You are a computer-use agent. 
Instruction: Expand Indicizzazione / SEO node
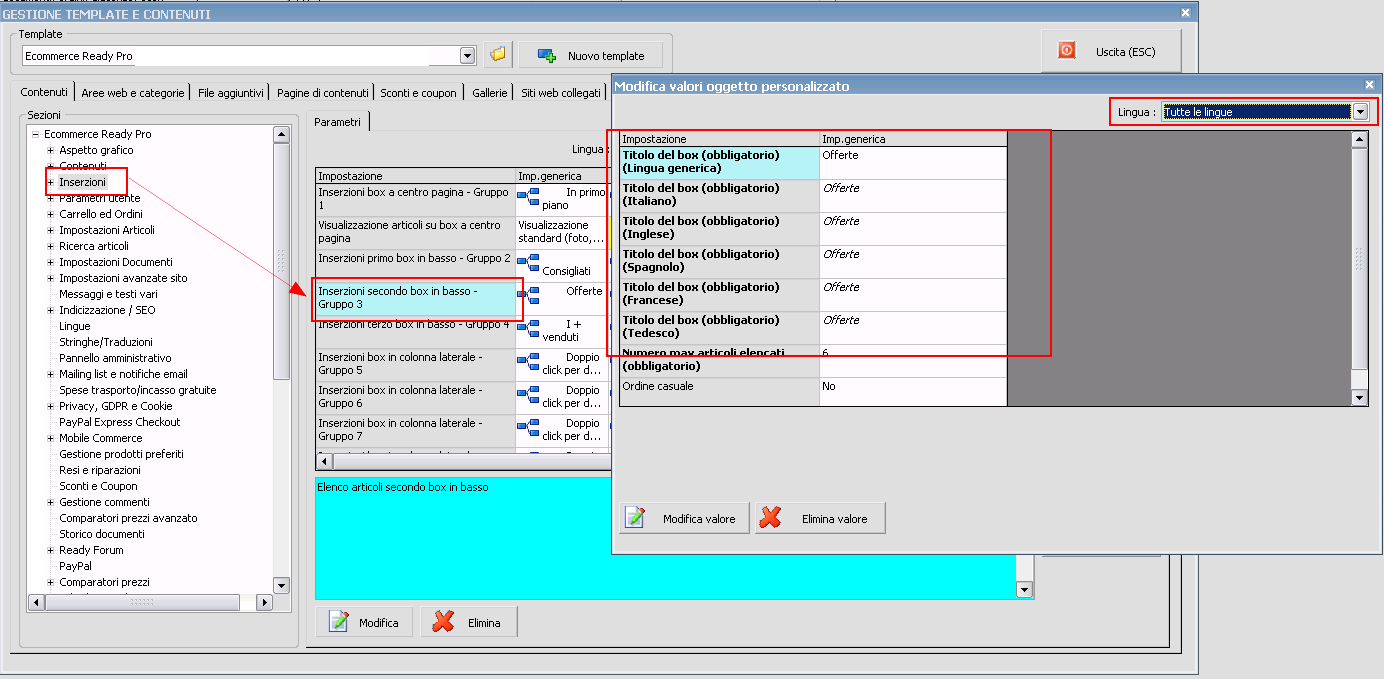[x=50, y=310]
